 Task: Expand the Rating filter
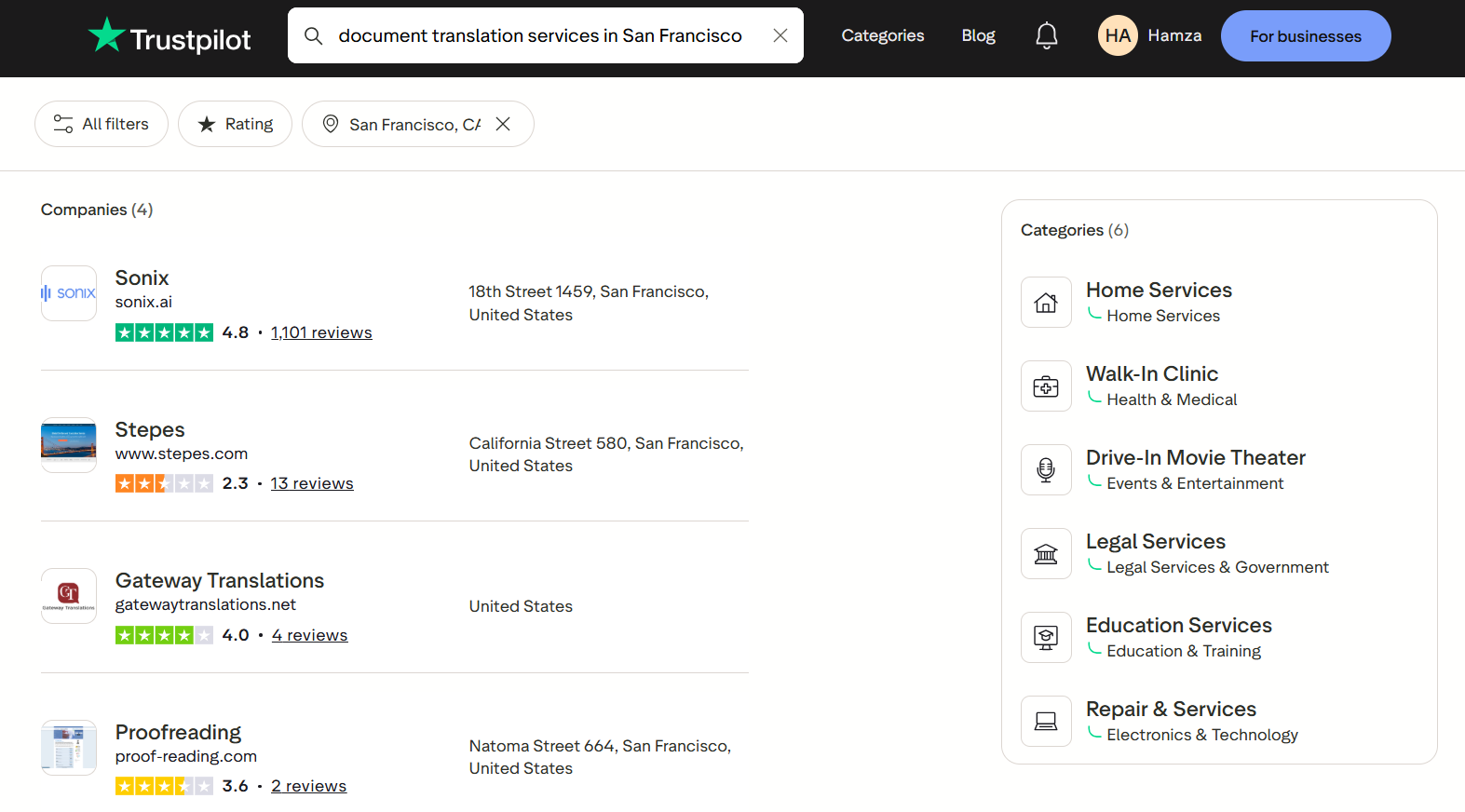click(235, 124)
